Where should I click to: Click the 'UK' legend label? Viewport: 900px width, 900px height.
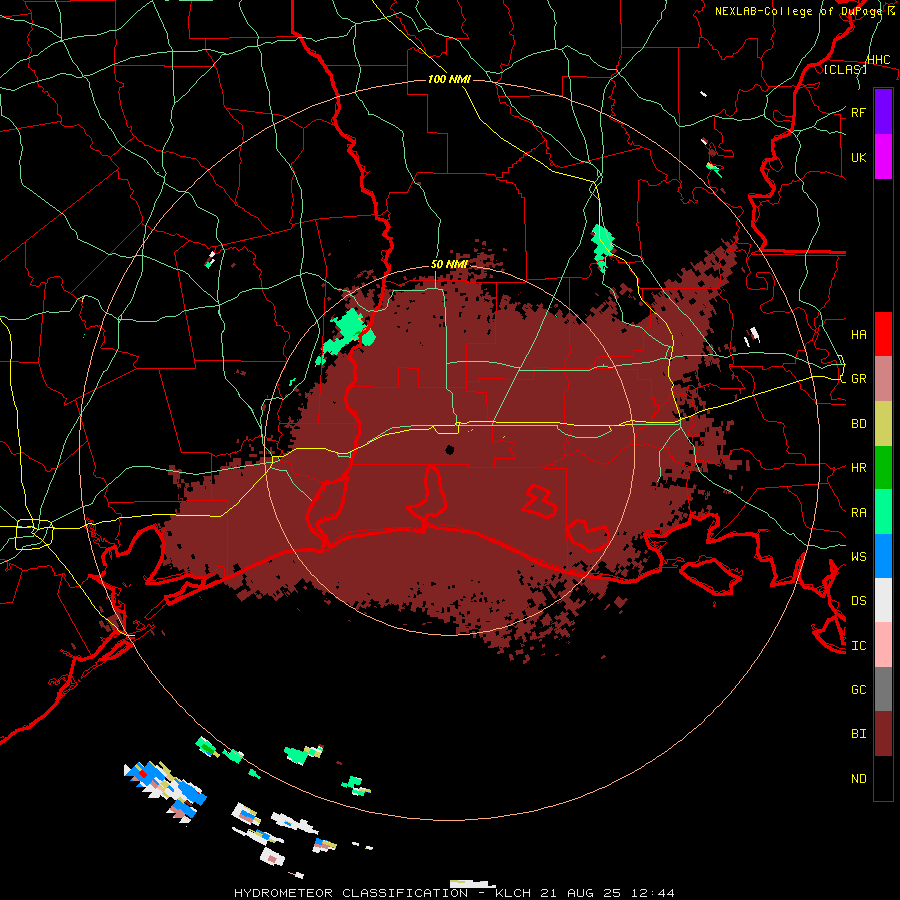pos(858,157)
